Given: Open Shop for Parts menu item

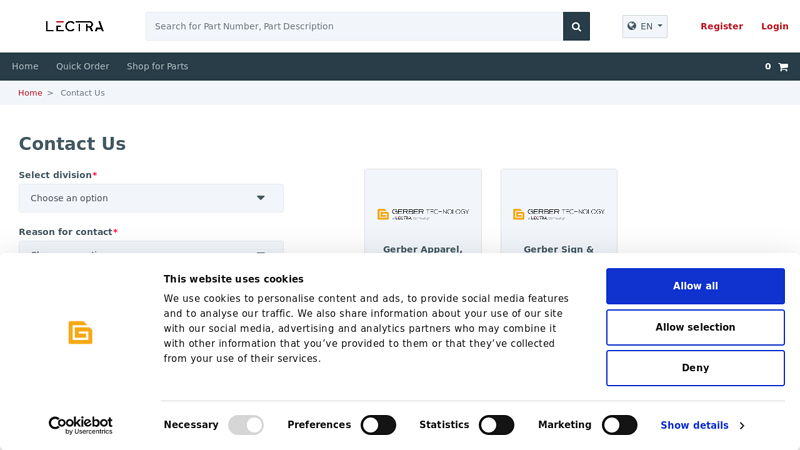Looking at the screenshot, I should pyautogui.click(x=157, y=67).
